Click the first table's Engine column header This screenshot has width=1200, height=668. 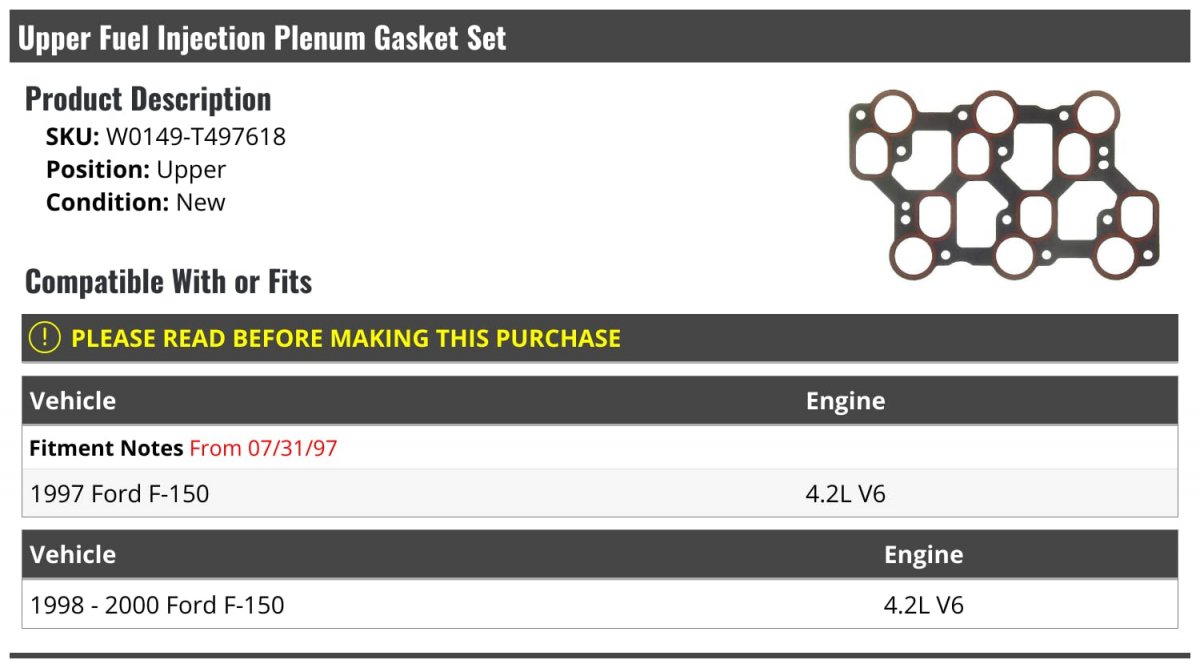845,401
